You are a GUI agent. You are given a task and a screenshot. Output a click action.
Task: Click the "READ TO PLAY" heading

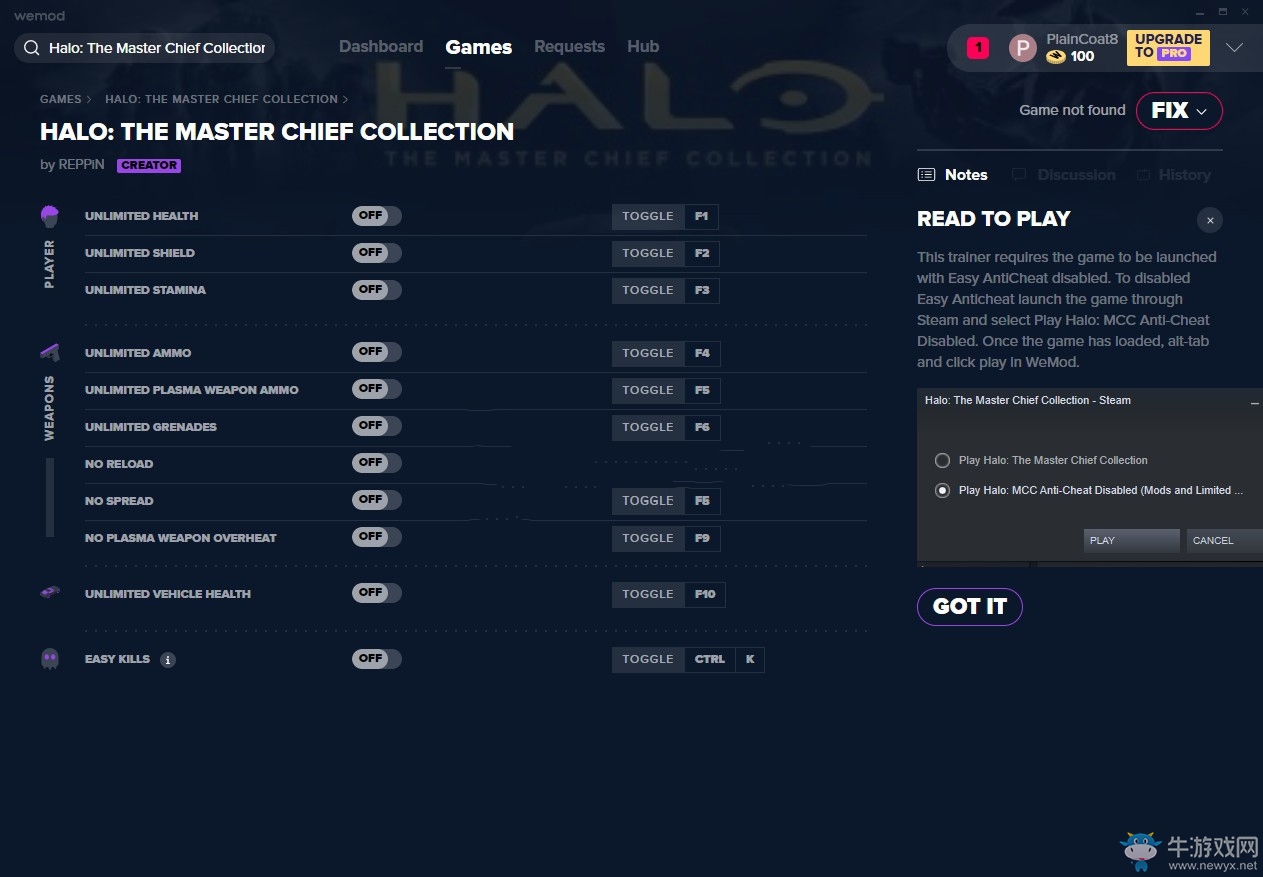[x=994, y=219]
